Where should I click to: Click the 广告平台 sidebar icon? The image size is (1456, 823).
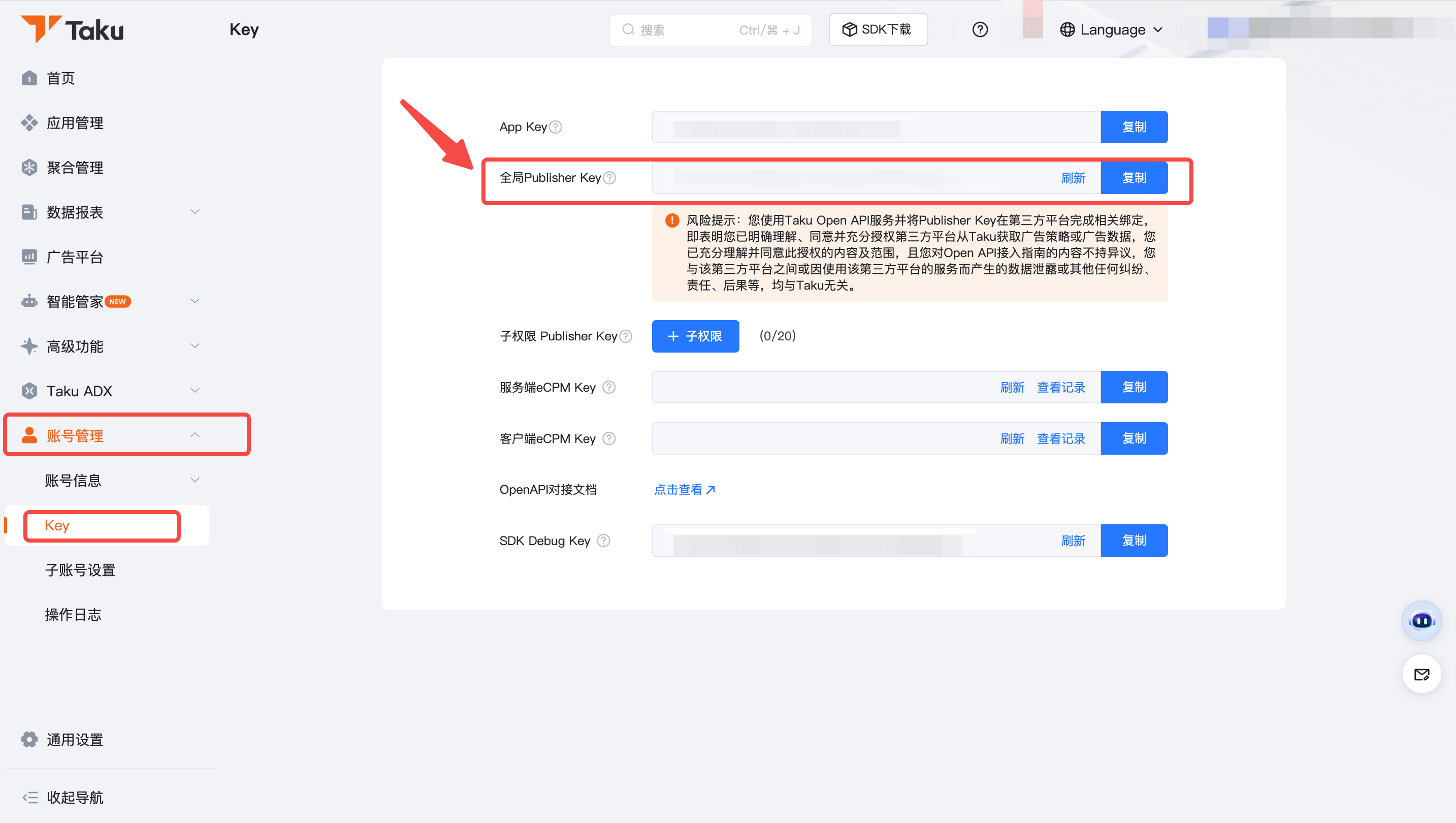29,257
